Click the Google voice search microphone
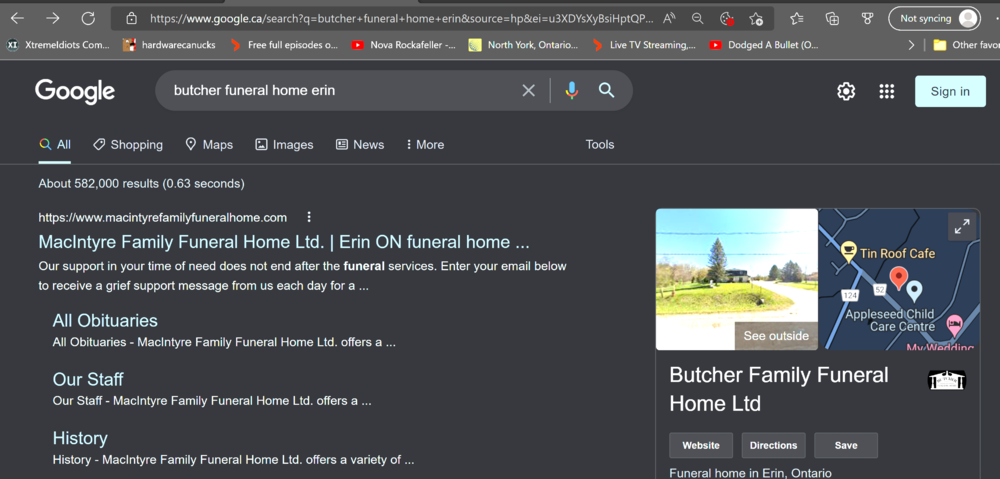The width and height of the screenshot is (1000, 479). 571,91
